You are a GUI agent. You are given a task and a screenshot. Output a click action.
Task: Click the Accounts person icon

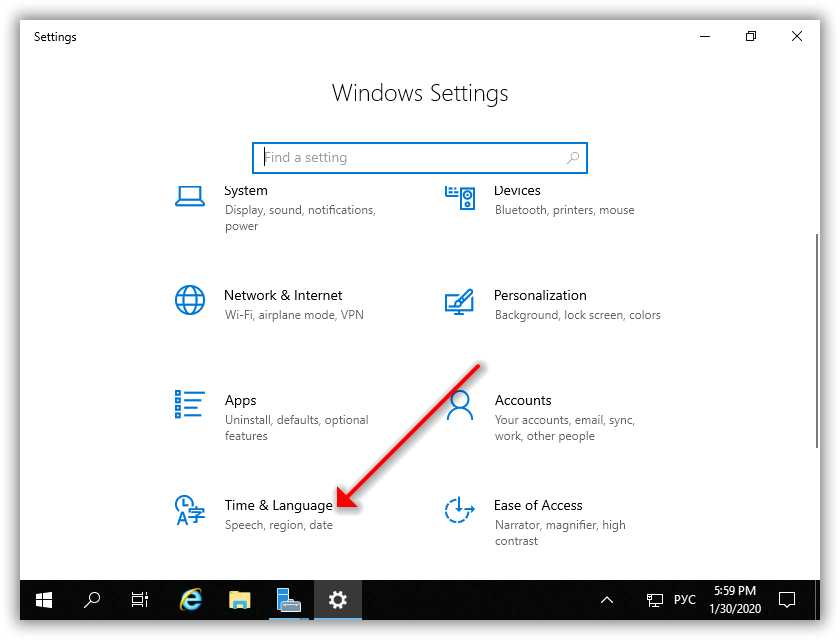click(459, 404)
